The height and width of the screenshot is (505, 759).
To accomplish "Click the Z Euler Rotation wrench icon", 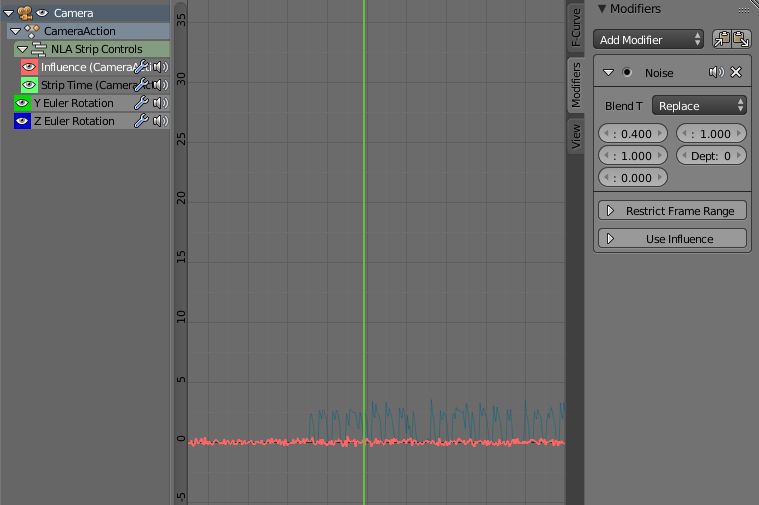I will point(141,121).
